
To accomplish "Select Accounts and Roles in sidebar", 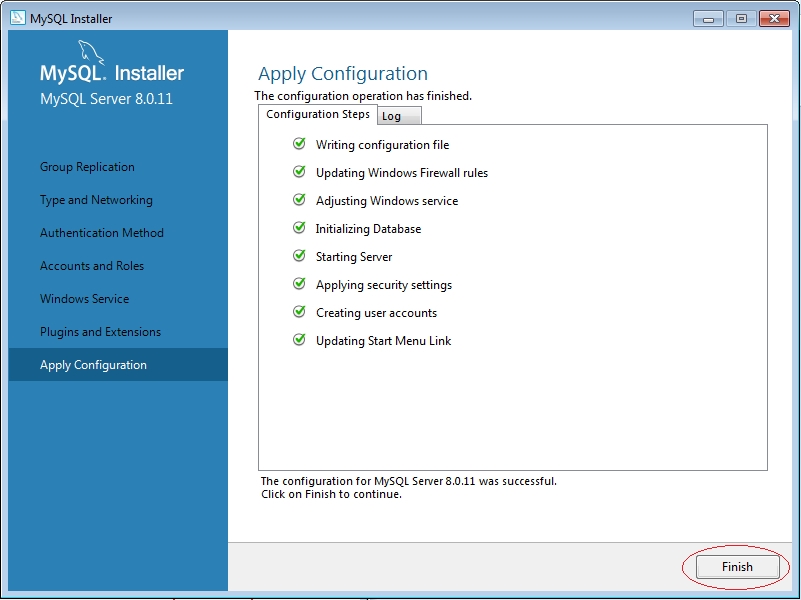I will tap(92, 266).
